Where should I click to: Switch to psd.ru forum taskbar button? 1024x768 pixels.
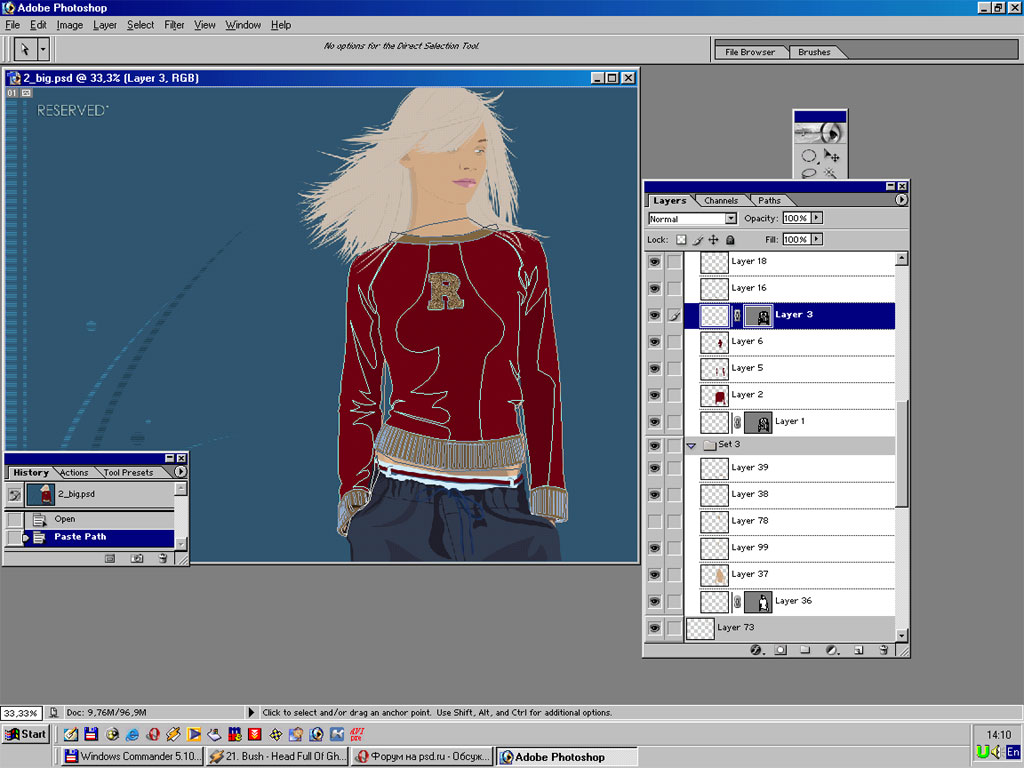(x=423, y=756)
